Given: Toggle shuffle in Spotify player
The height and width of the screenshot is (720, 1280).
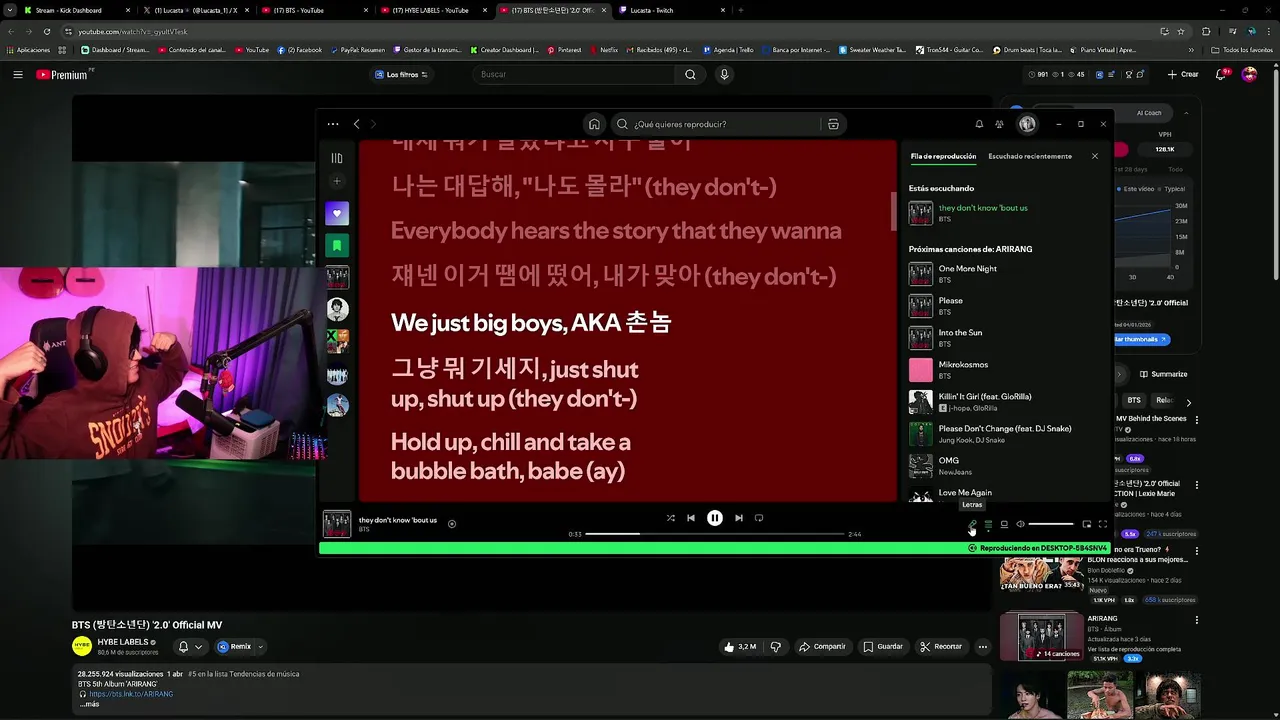Looking at the screenshot, I should 670,518.
